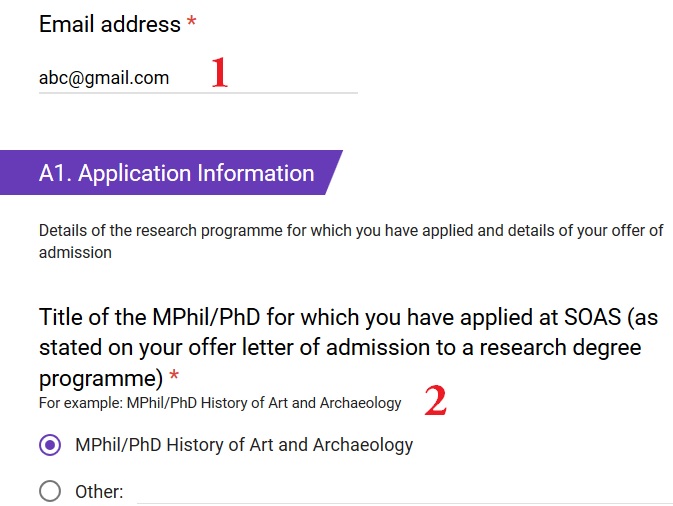Select the MPhil/PhD History of Art radio button

click(50, 445)
